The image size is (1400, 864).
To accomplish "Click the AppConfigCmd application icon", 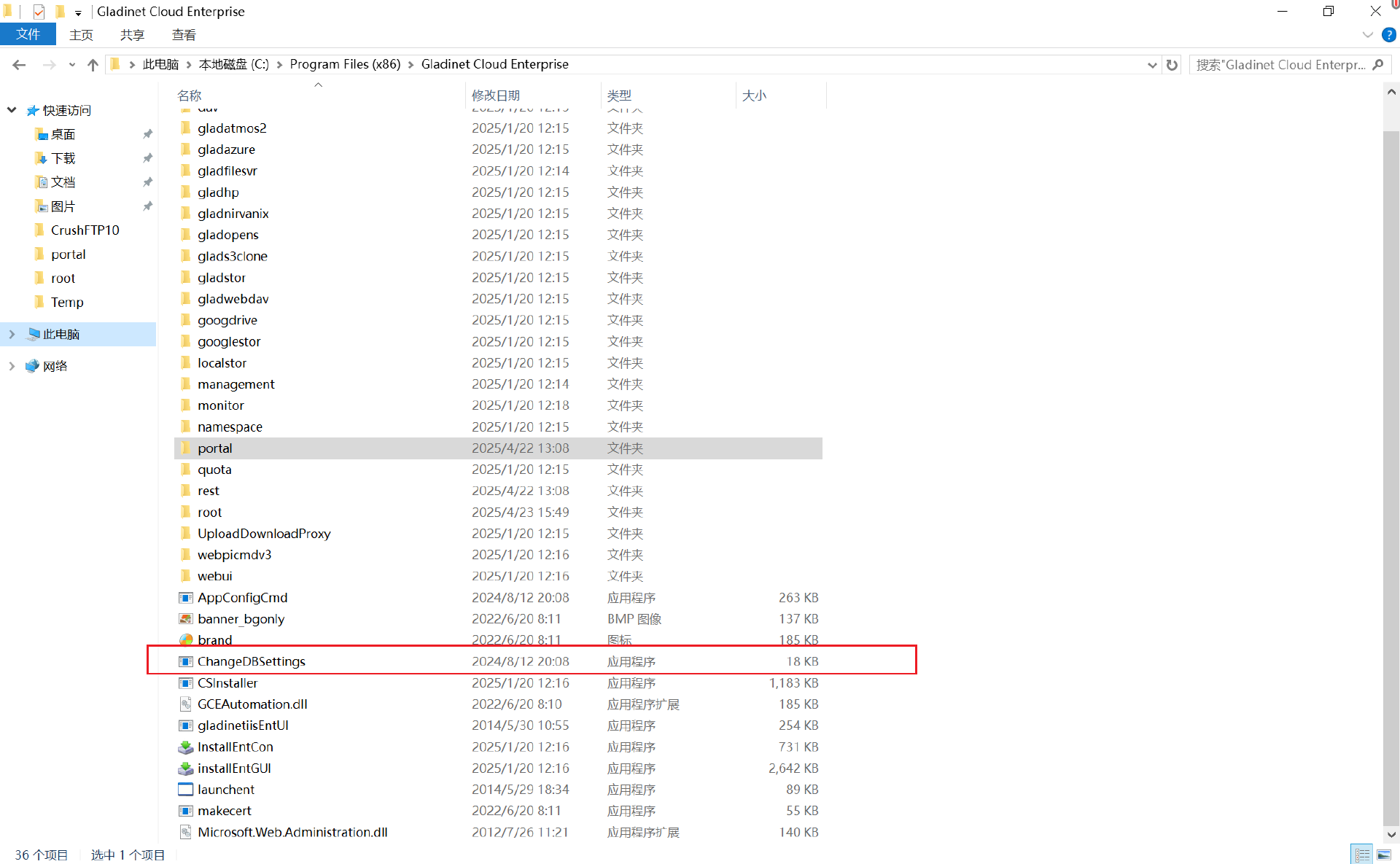I will [186, 598].
